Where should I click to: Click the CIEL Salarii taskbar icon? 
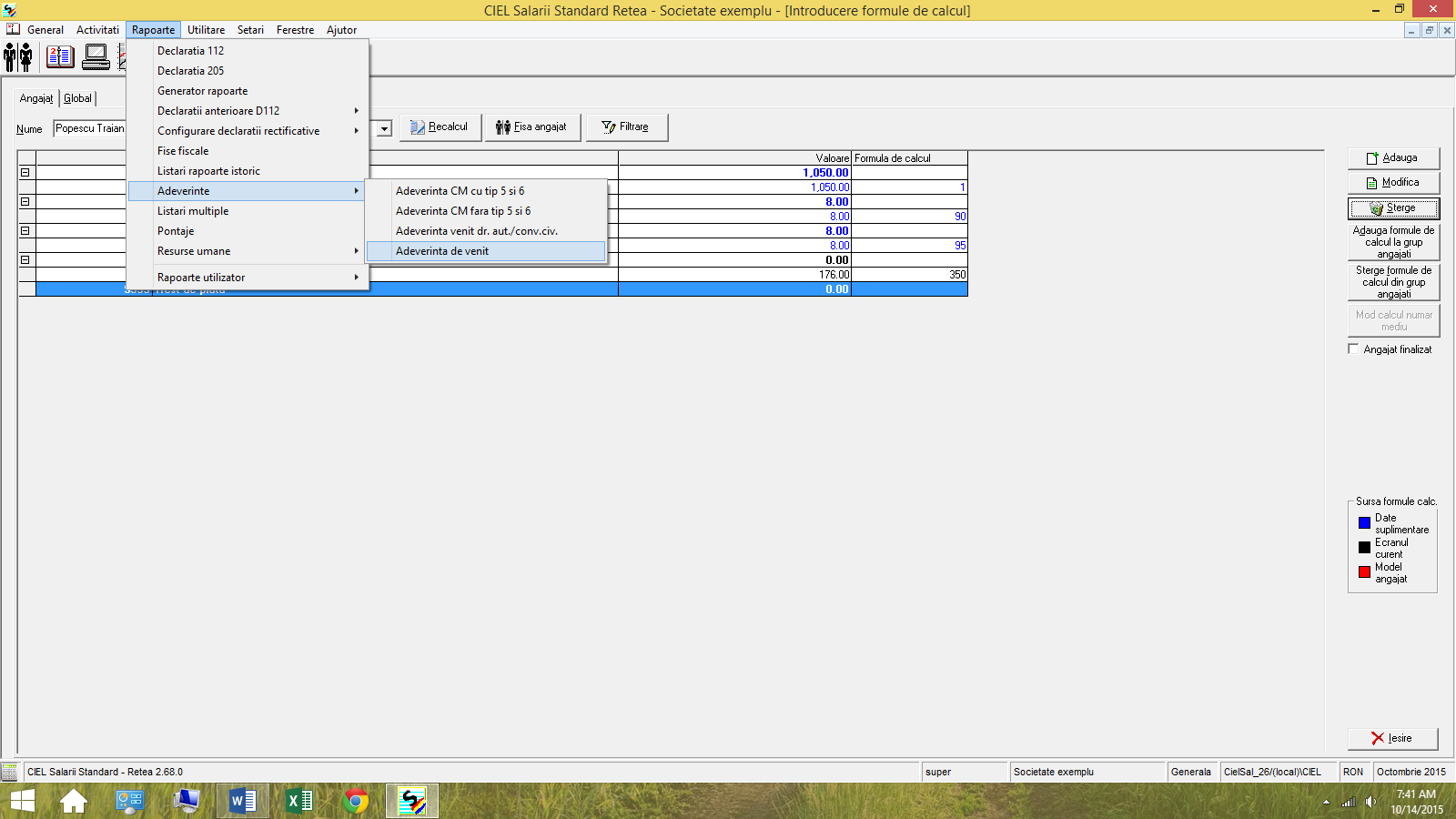tap(412, 801)
